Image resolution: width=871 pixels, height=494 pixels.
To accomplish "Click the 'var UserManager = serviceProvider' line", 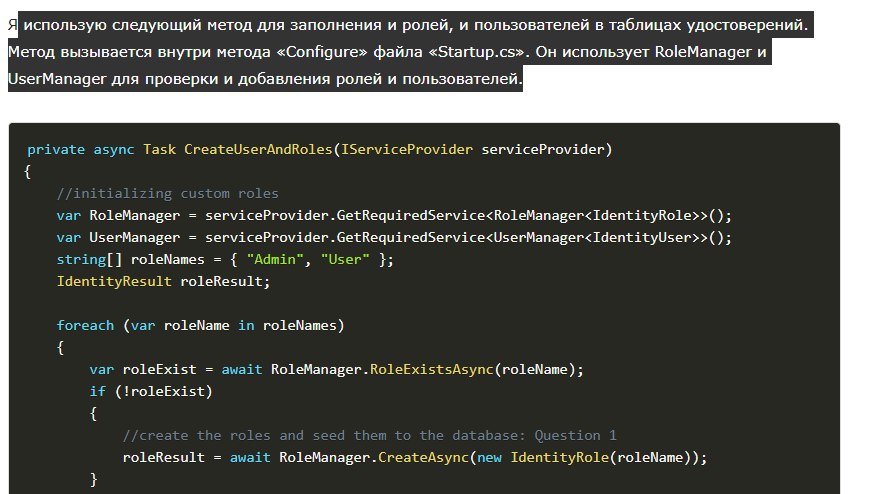I will [x=394, y=238].
